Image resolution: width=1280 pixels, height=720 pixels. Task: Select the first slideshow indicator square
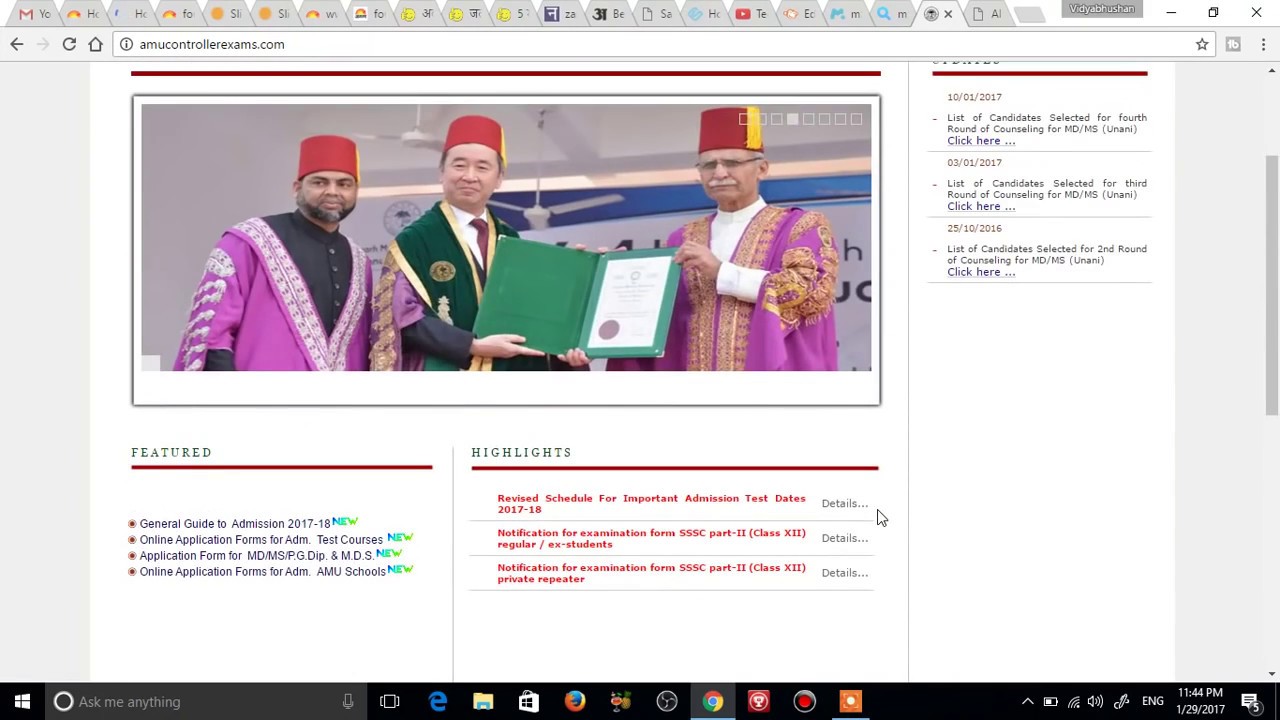745,119
